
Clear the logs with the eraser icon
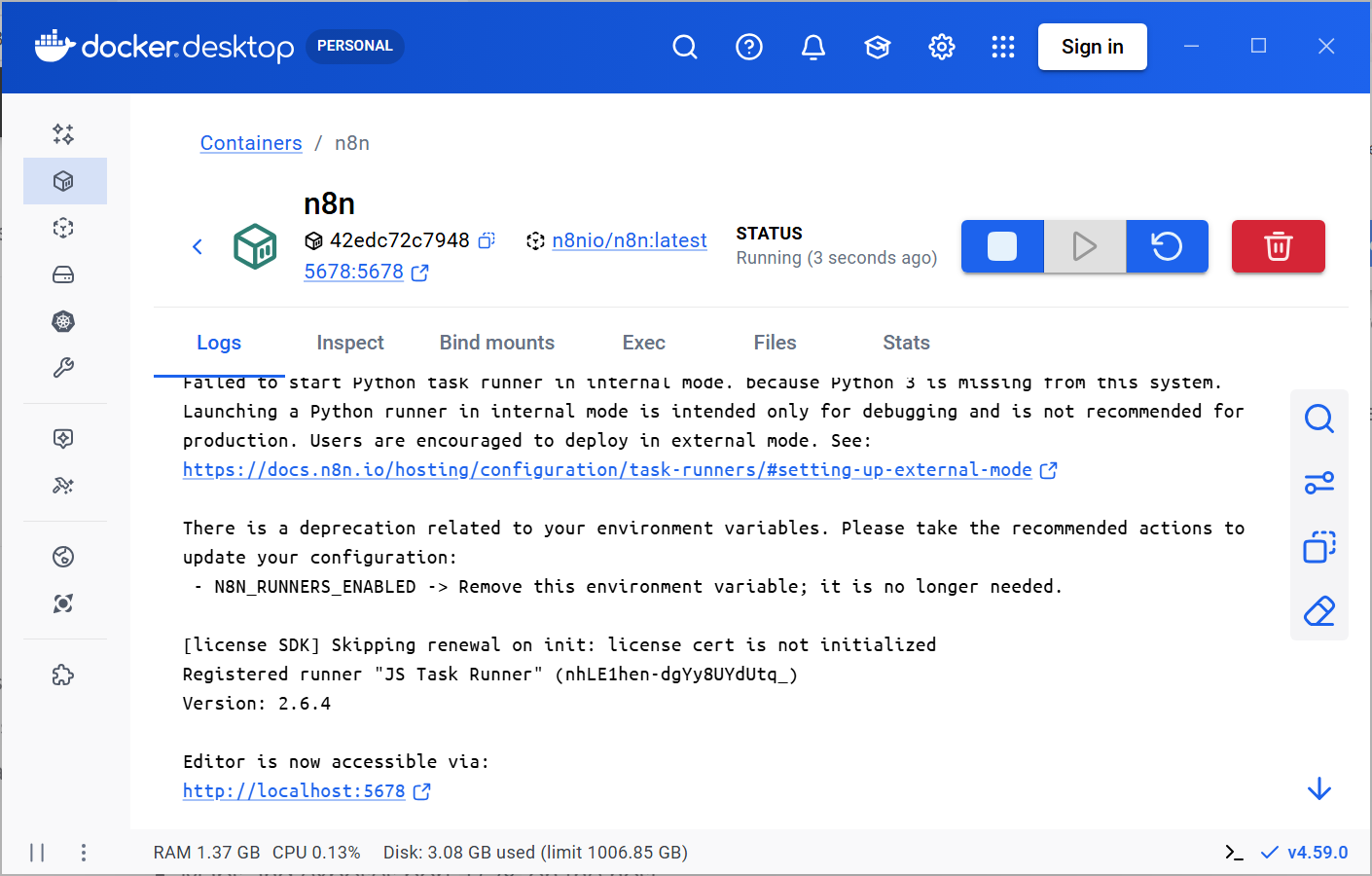pyautogui.click(x=1318, y=611)
